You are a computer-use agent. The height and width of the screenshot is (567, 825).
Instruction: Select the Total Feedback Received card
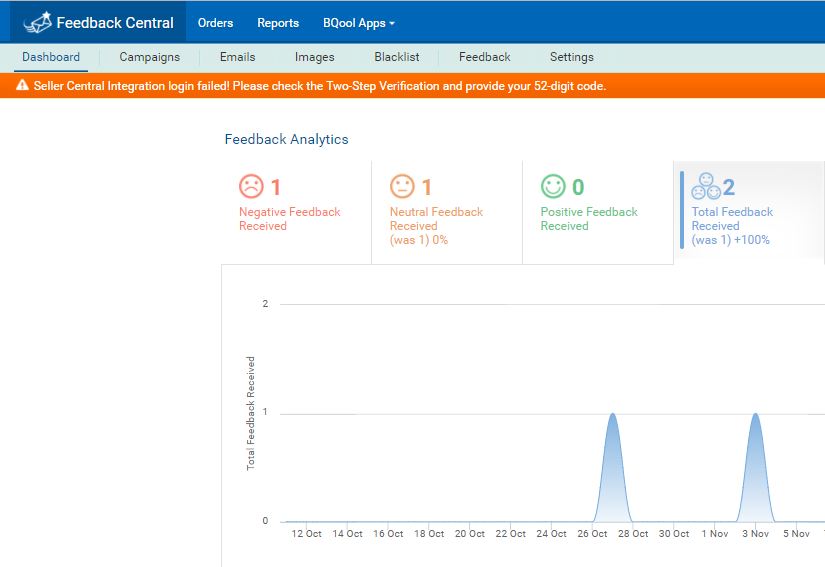[749, 212]
